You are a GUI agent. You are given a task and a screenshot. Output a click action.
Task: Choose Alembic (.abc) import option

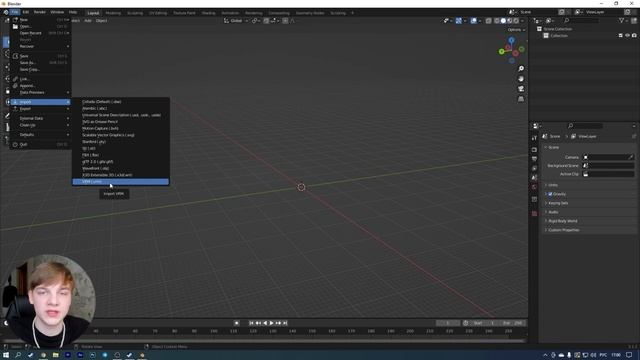120,108
